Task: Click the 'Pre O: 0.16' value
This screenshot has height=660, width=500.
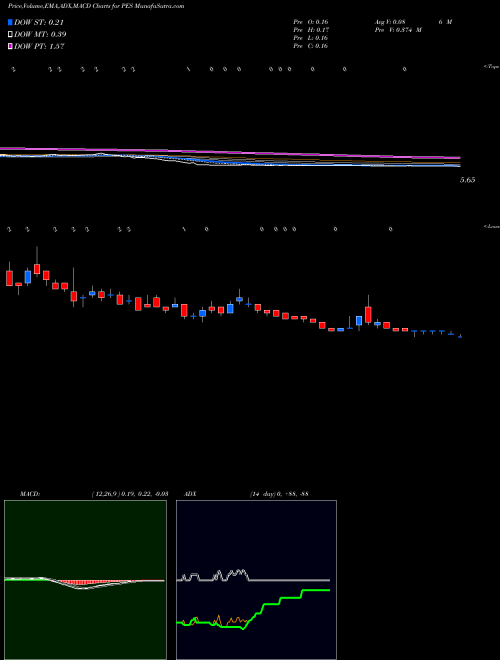Action: (x=311, y=22)
